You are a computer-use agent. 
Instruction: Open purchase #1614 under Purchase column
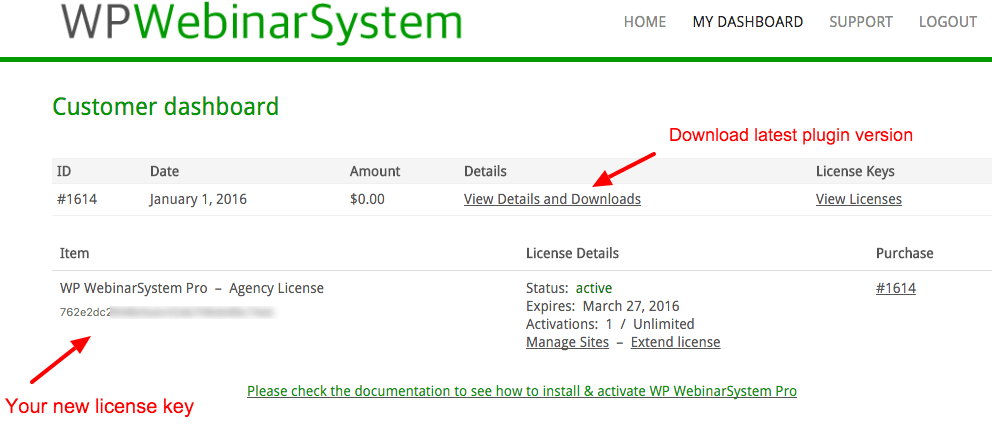pyautogui.click(x=895, y=288)
